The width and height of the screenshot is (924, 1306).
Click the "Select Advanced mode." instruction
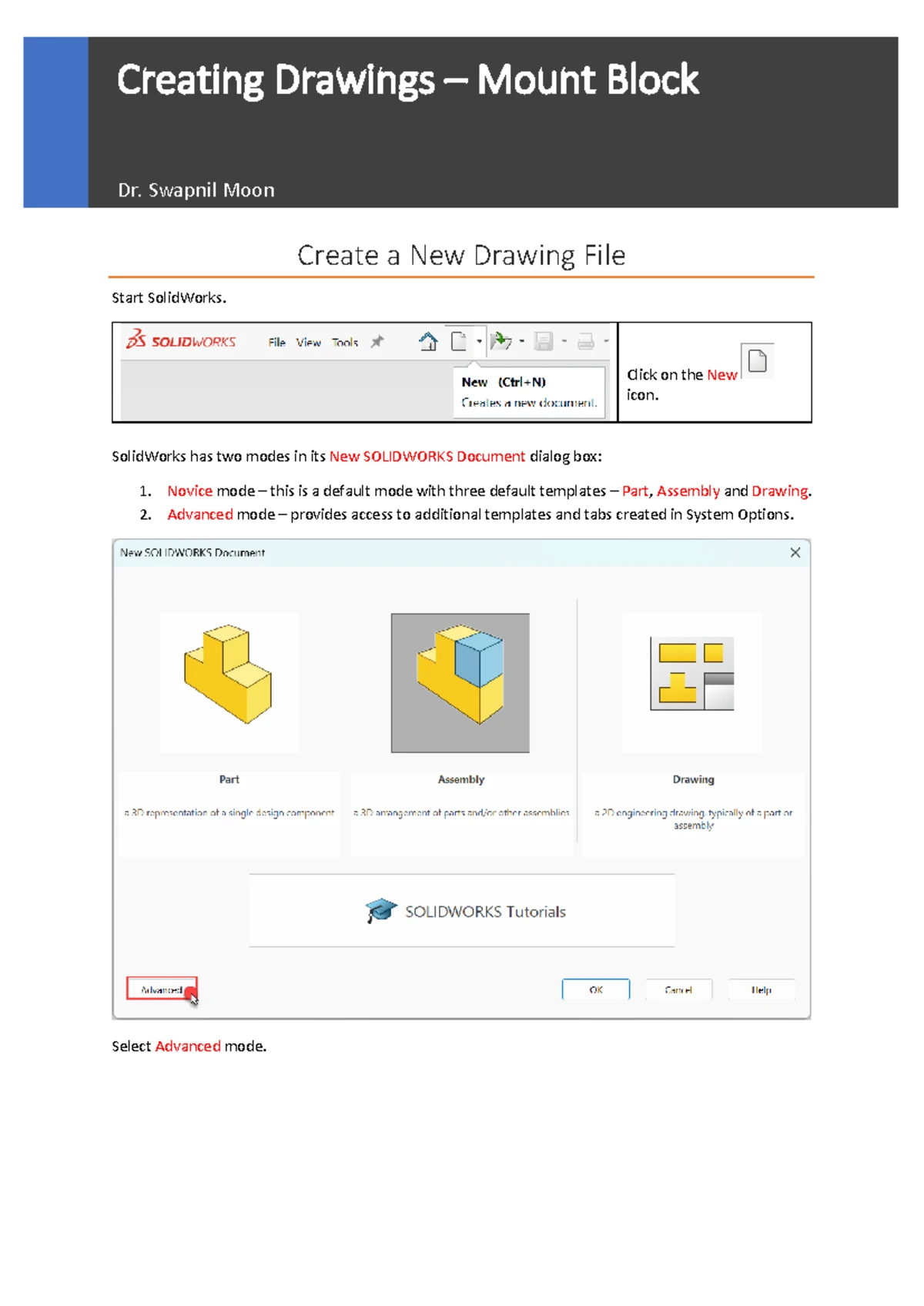click(189, 1046)
